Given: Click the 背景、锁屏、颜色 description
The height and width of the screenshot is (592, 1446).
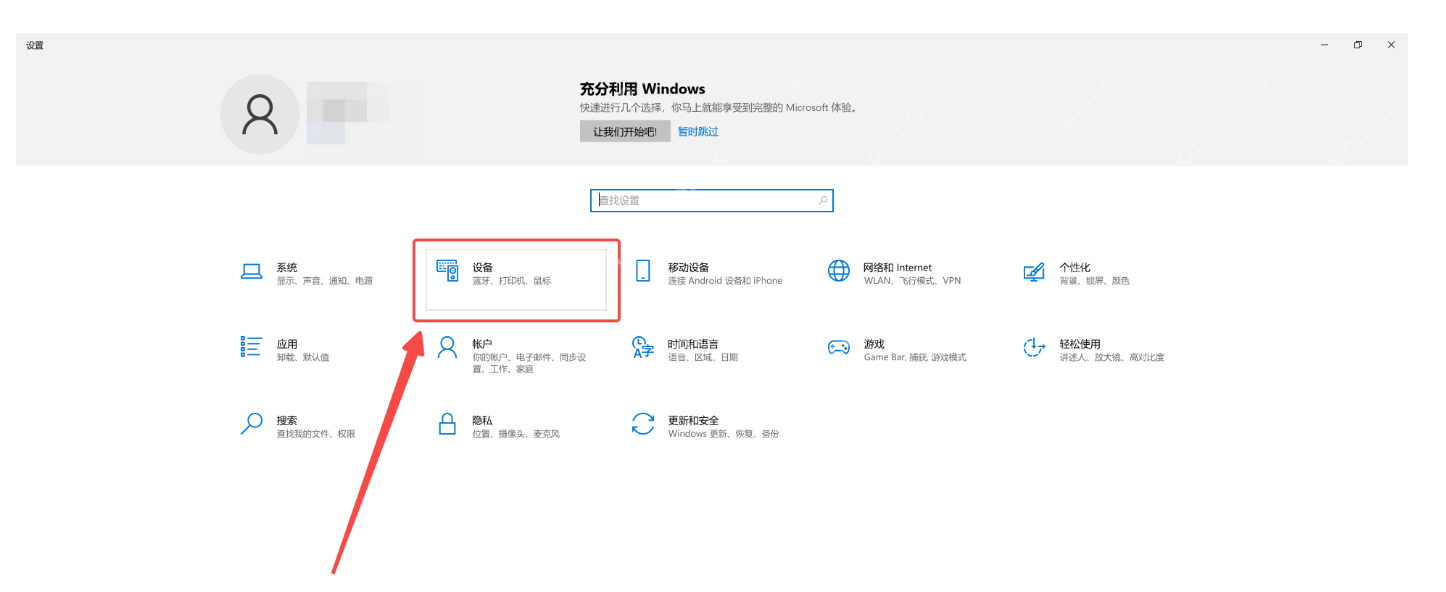Looking at the screenshot, I should click(x=1095, y=281).
